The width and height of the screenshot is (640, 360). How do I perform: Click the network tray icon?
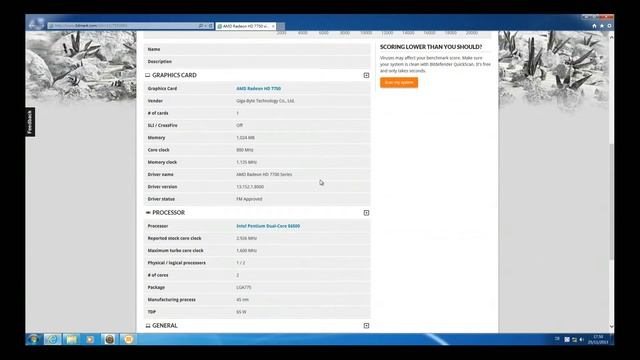tap(574, 340)
